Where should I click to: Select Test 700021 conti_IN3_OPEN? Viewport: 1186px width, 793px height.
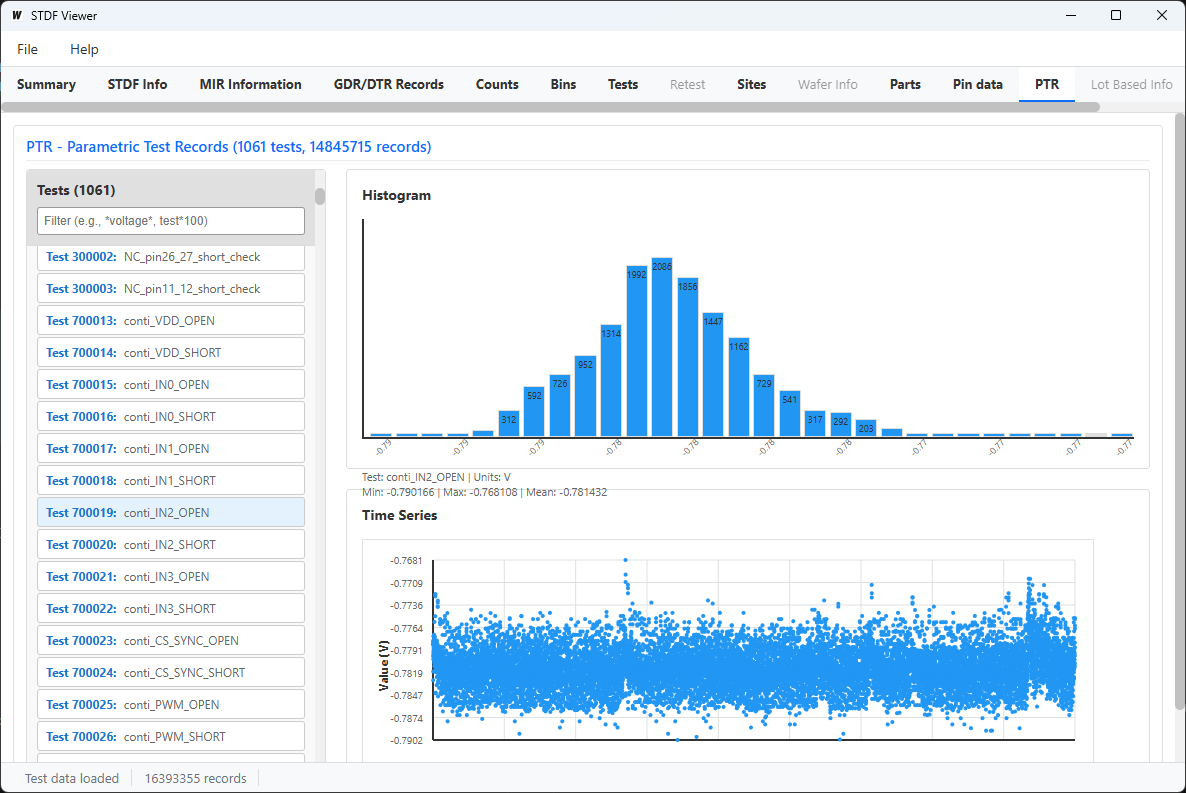pyautogui.click(x=170, y=575)
